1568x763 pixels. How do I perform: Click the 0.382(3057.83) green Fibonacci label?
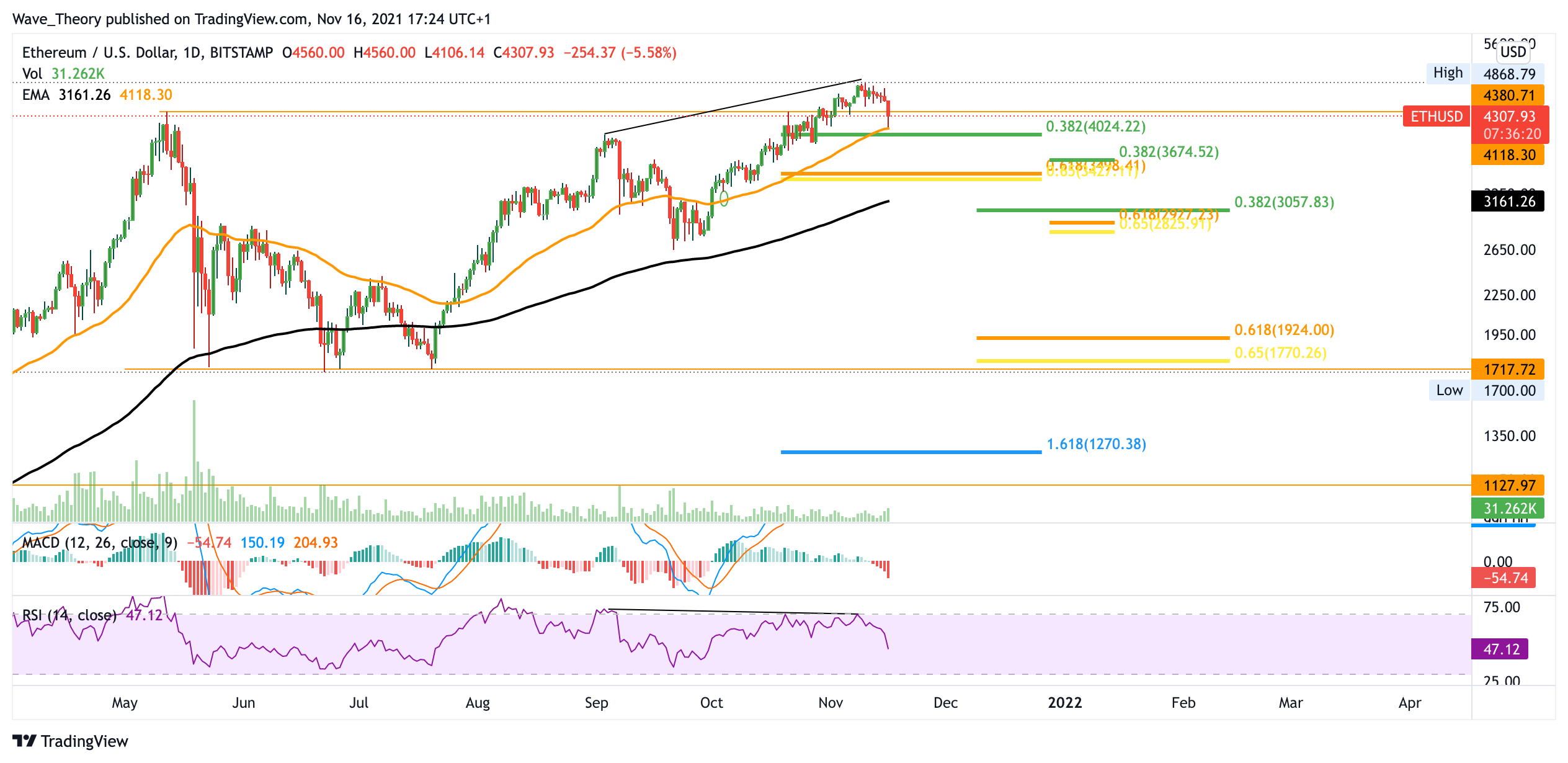click(x=1284, y=202)
